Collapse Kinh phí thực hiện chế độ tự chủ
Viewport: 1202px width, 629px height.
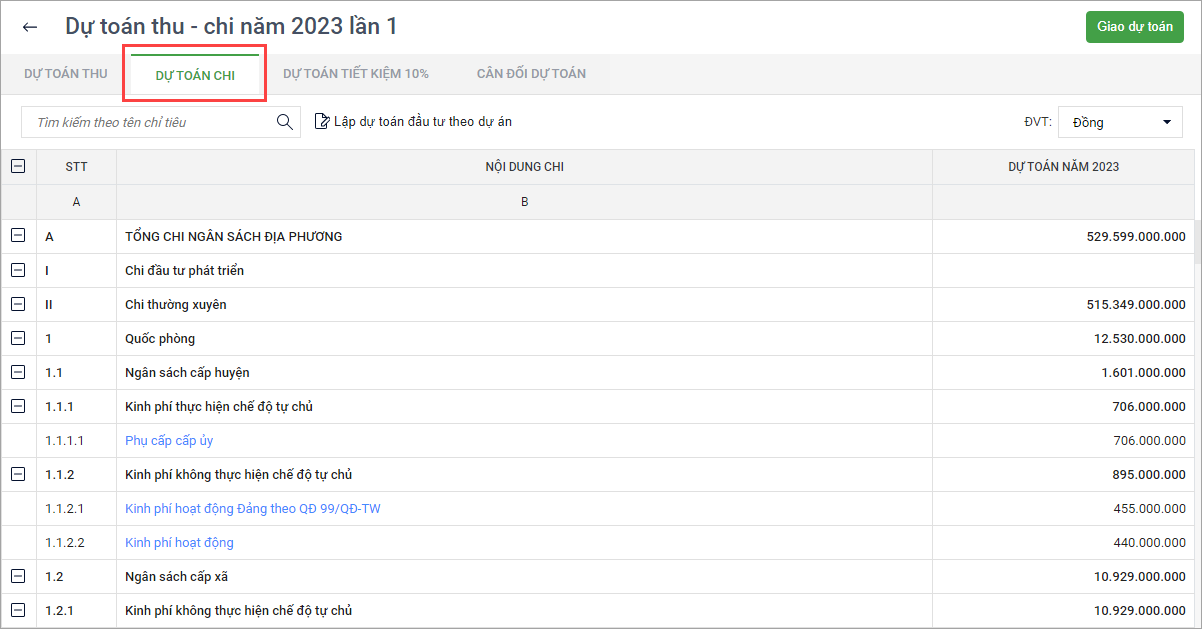[18, 406]
